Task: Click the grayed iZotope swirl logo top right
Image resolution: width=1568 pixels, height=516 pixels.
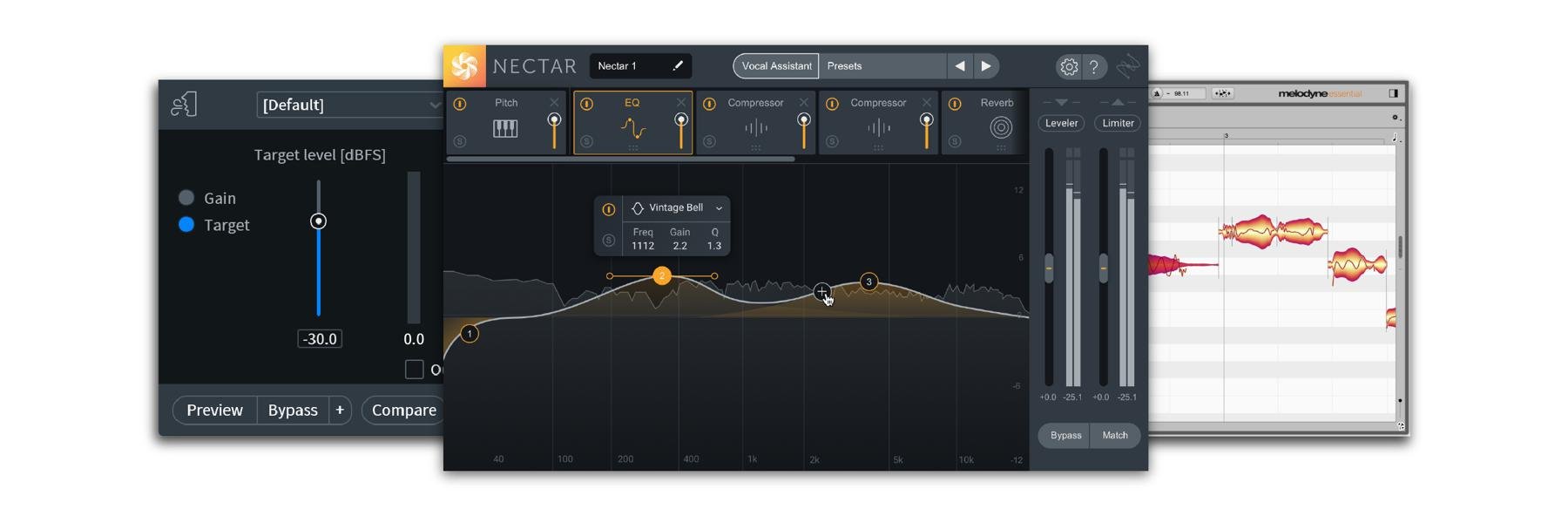Action: coord(1128,66)
